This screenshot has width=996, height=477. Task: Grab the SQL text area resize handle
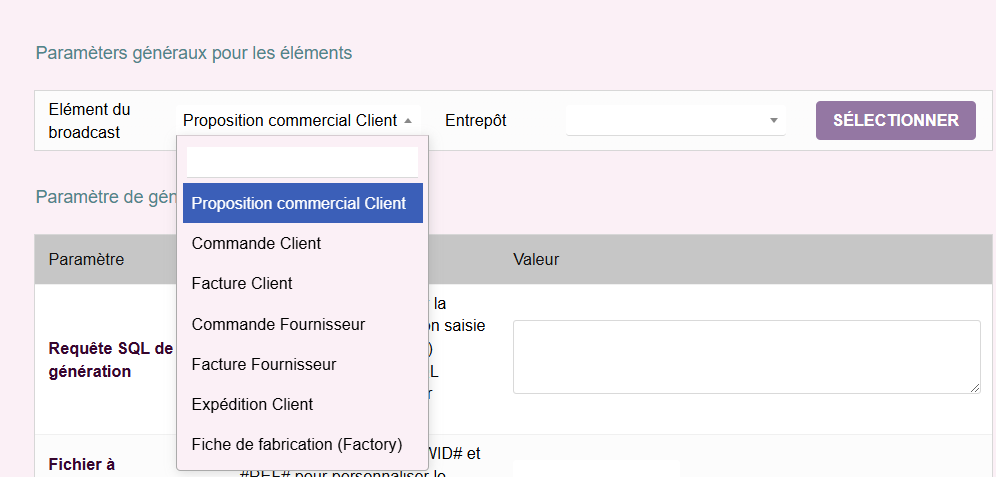pyautogui.click(x=975, y=388)
